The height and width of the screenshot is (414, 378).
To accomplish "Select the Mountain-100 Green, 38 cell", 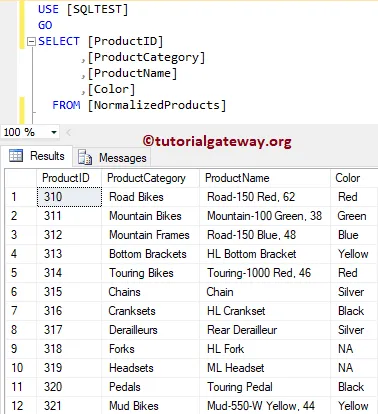I will pyautogui.click(x=265, y=216).
